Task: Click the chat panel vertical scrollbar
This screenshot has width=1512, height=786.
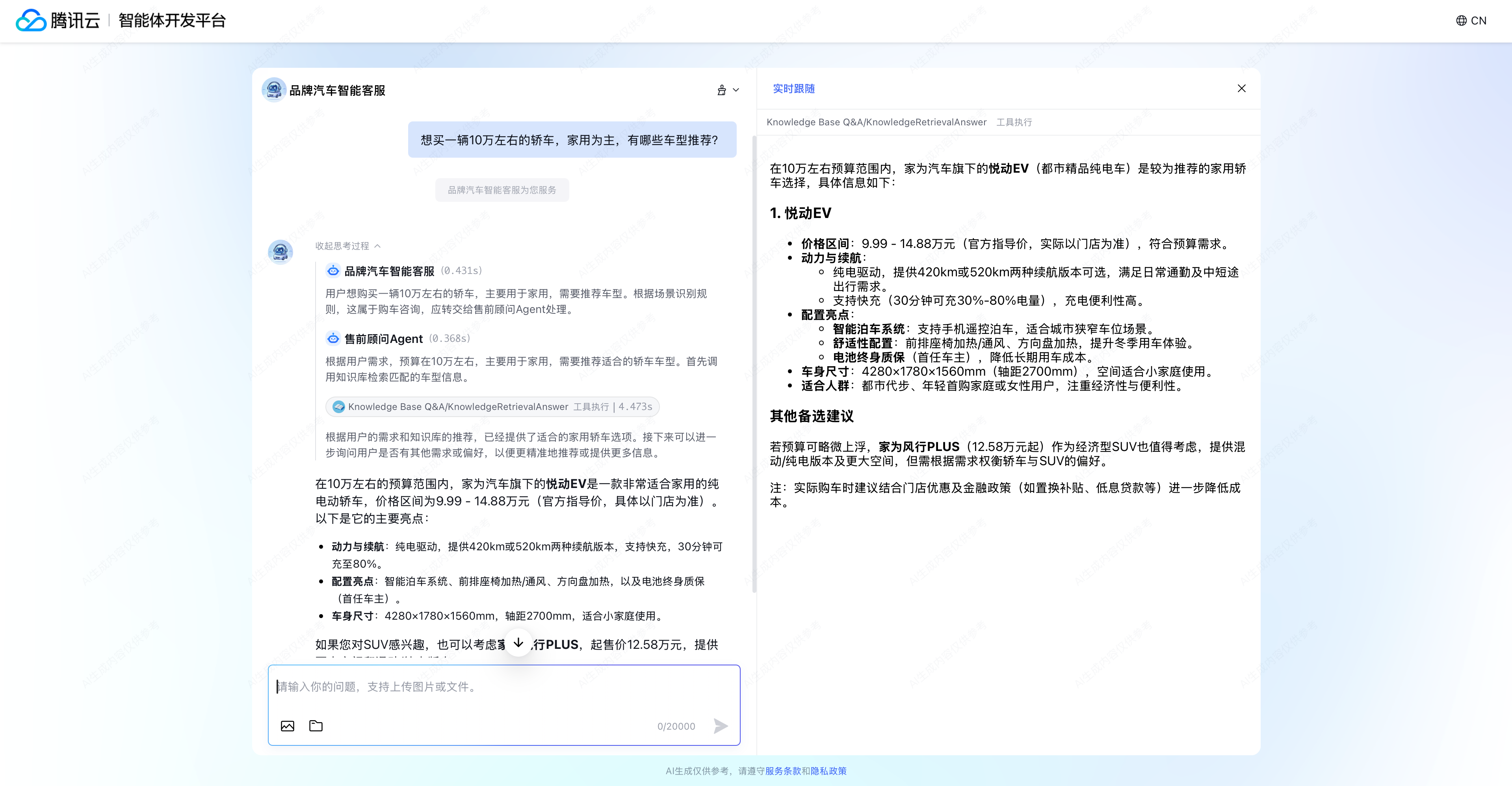Action: (754, 364)
